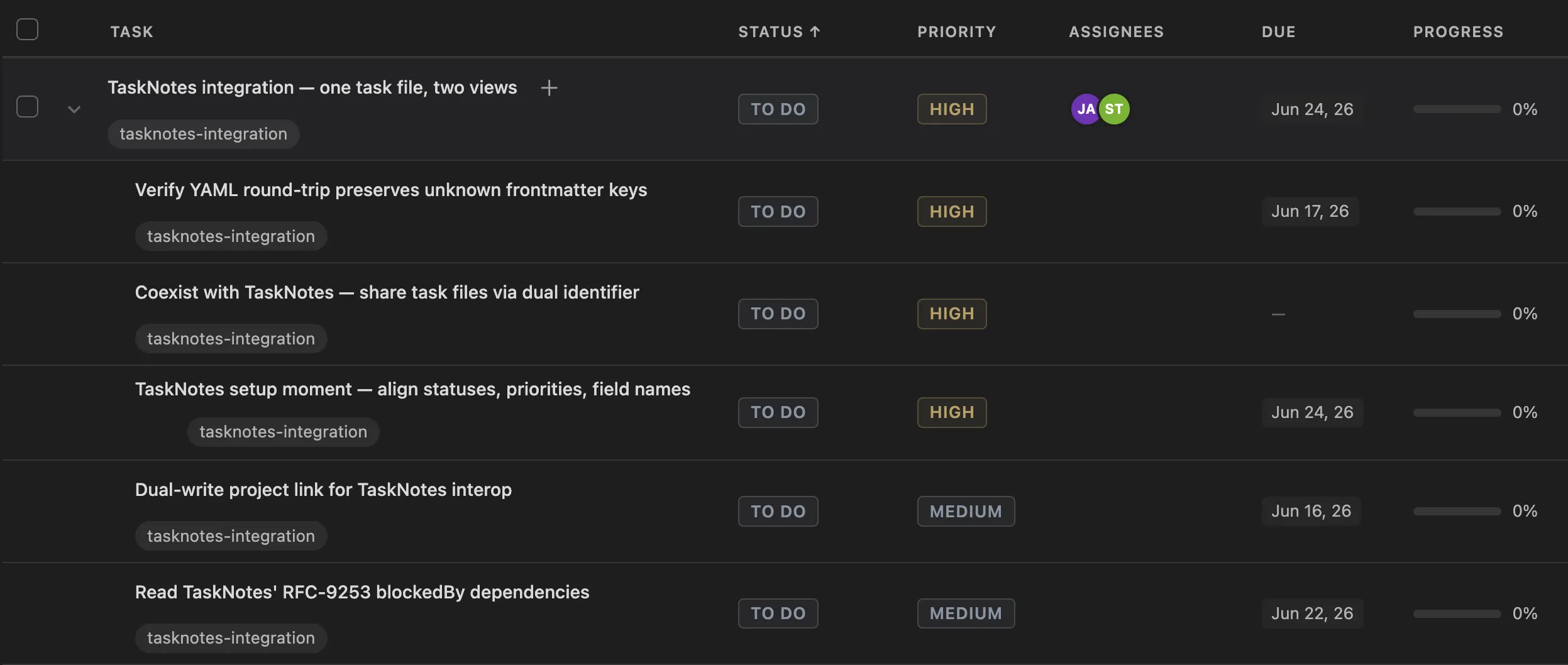Click progress bar of Dual-write project link task
The height and width of the screenshot is (665, 1568).
click(1457, 512)
